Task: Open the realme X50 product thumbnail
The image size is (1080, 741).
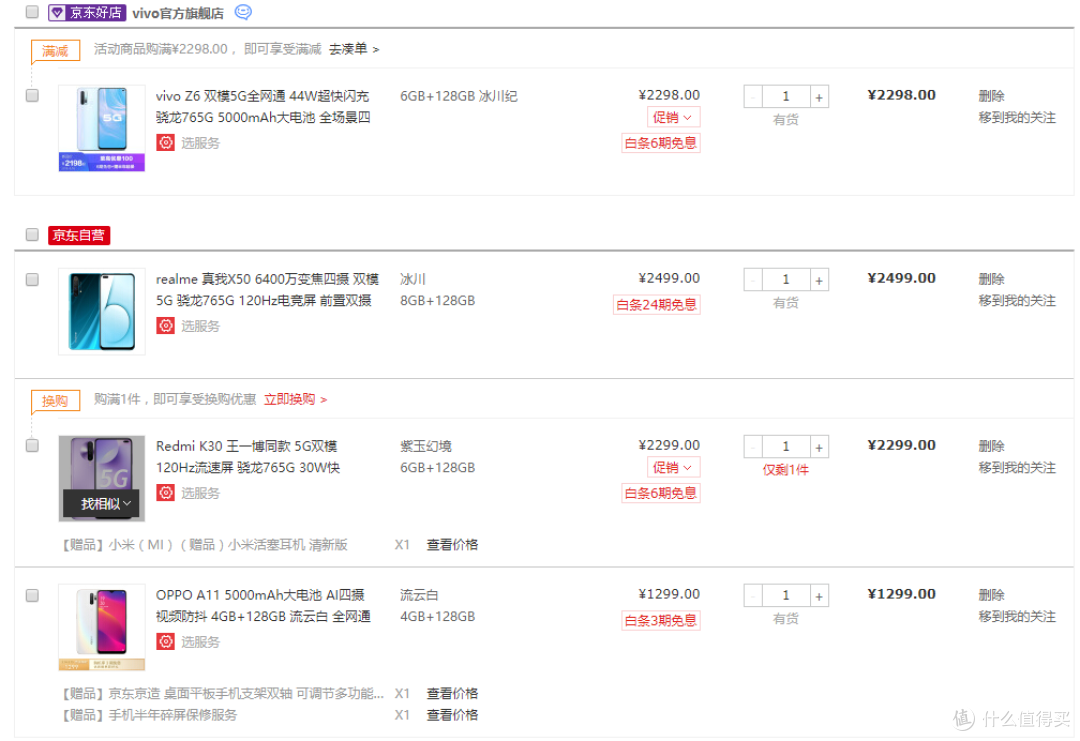Action: coord(102,311)
